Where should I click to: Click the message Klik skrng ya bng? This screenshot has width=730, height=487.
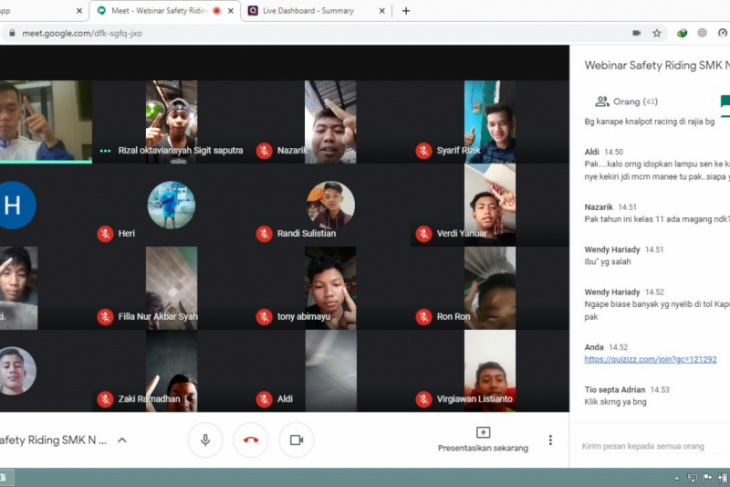tap(615, 402)
